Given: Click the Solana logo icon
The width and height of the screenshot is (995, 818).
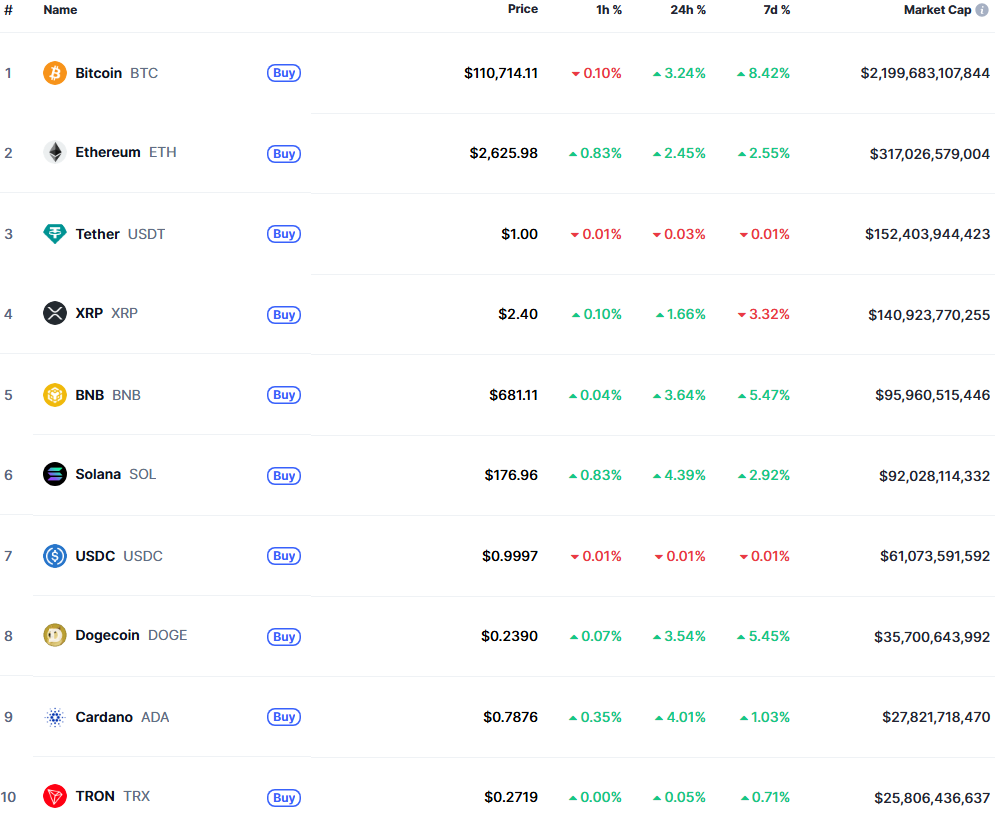Looking at the screenshot, I should coord(55,475).
